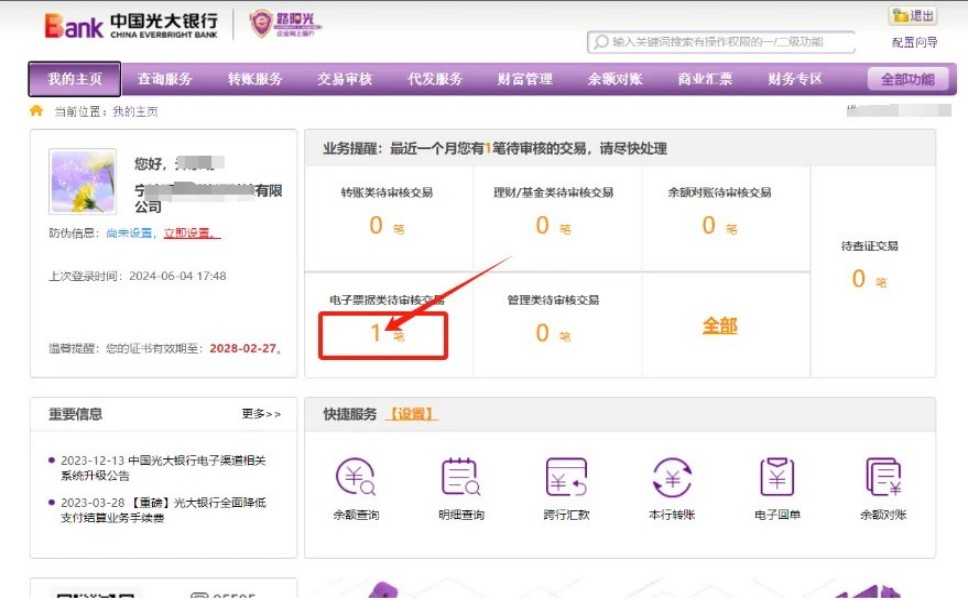Click the 余额查询 balance inquiry icon
Screen dimensions: 968x600
coord(355,478)
